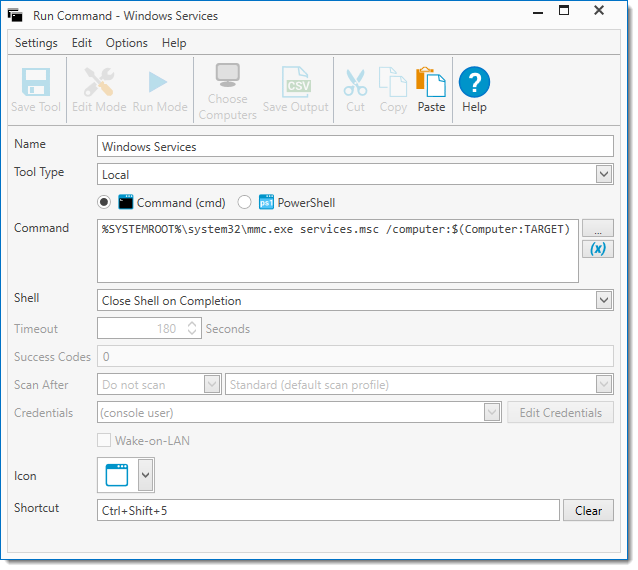Open the Edit menu
Screen dimensions: 638x570
coord(82,43)
